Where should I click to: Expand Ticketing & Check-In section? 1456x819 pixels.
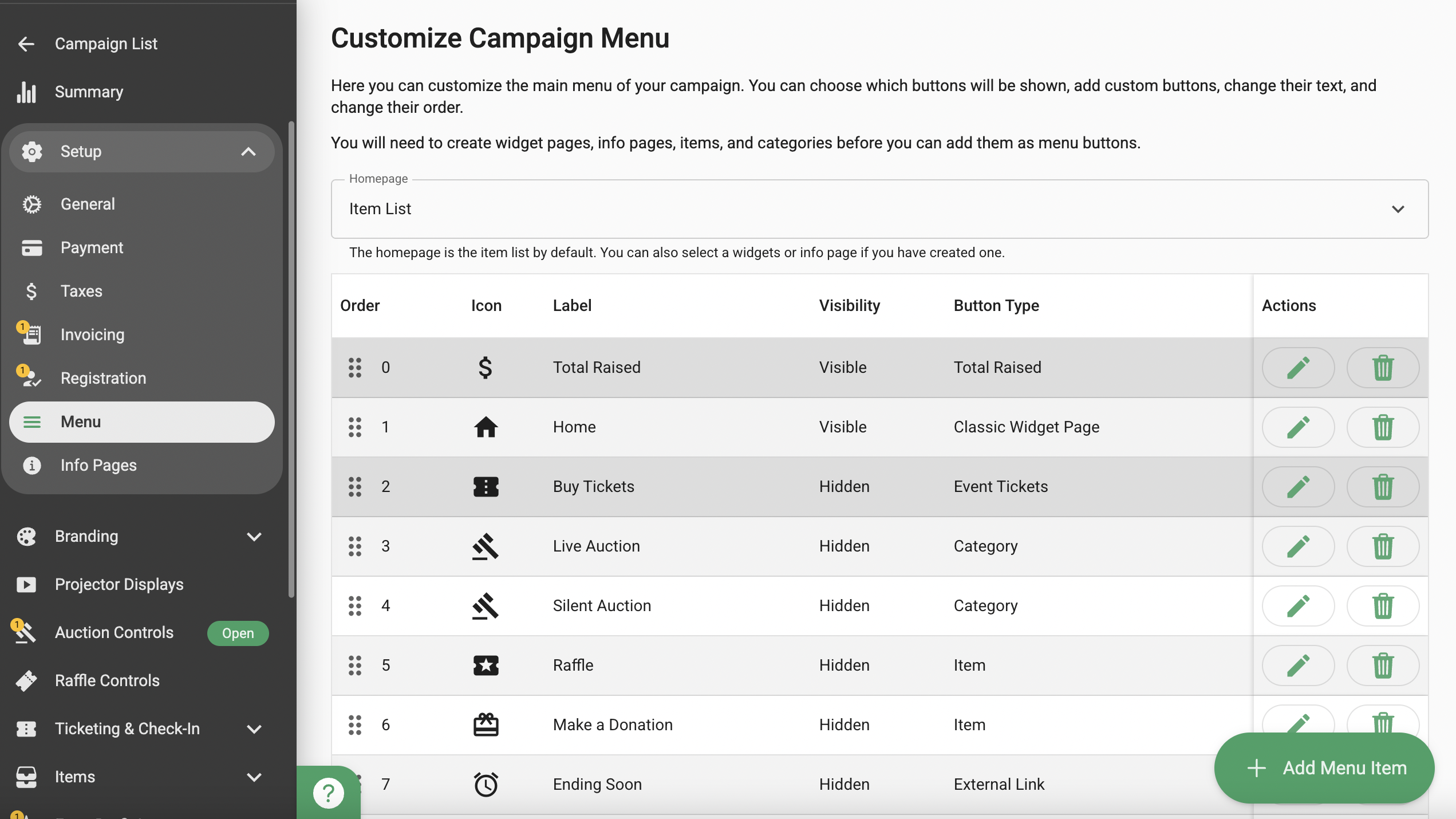[254, 729]
